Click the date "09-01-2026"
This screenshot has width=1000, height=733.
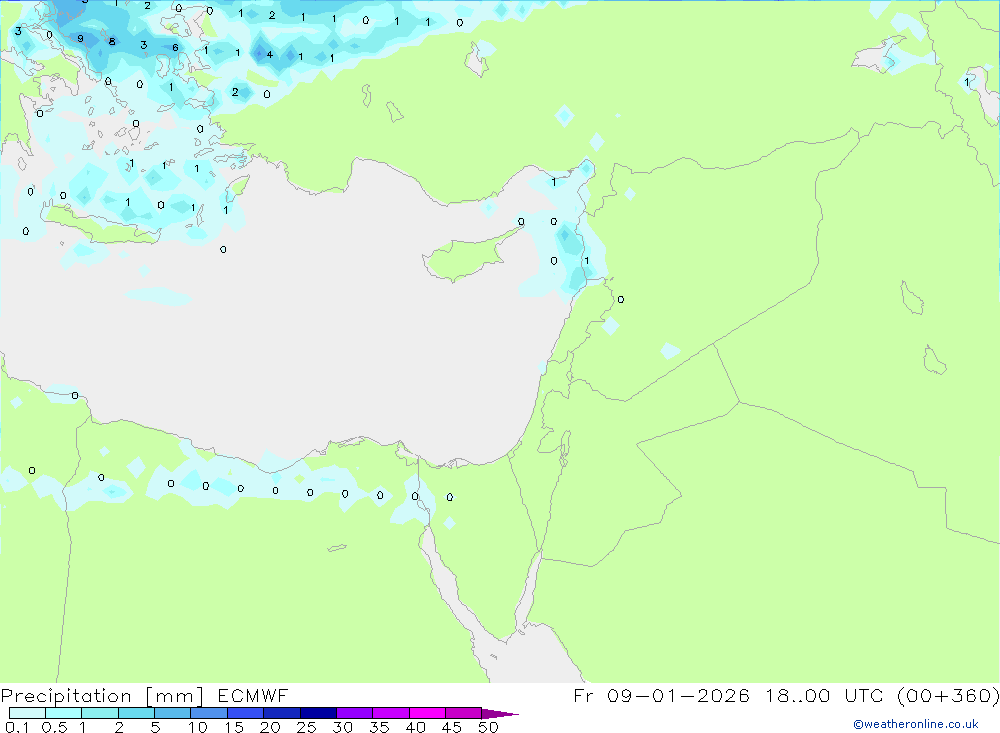coord(679,695)
